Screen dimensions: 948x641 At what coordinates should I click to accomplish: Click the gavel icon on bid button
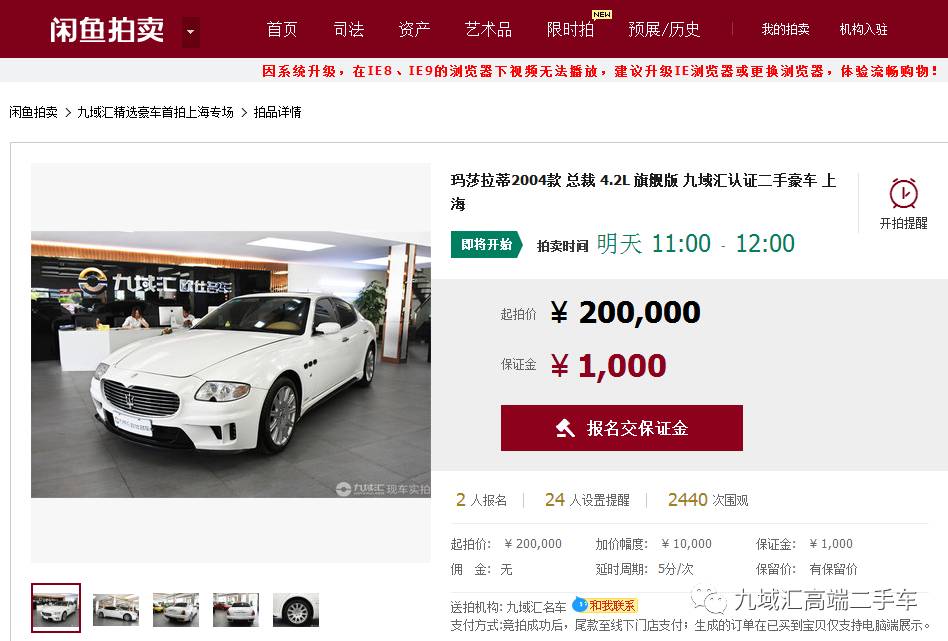(565, 428)
